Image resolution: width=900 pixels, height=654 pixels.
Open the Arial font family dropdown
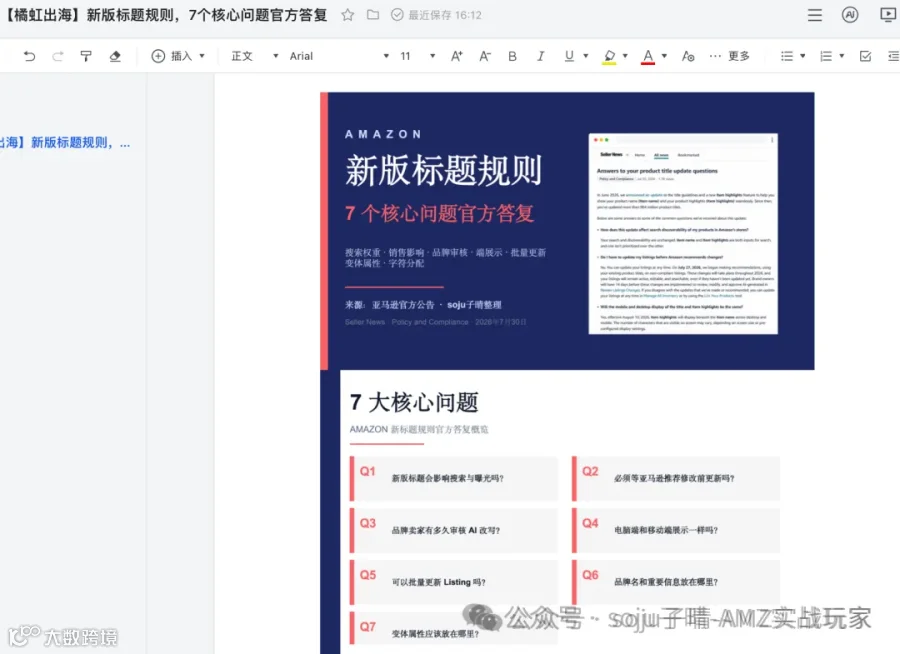pos(339,56)
